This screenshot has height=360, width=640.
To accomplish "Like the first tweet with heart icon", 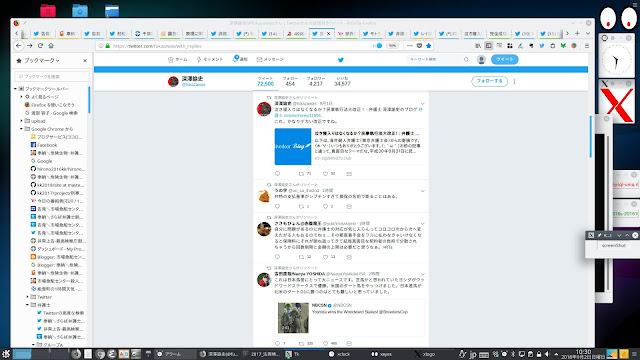I will (325, 173).
